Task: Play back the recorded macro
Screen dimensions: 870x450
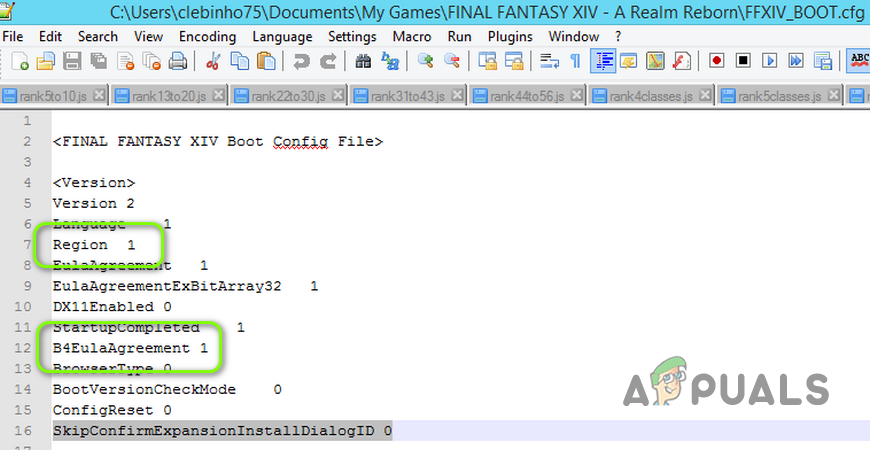Action: pyautogui.click(x=770, y=60)
